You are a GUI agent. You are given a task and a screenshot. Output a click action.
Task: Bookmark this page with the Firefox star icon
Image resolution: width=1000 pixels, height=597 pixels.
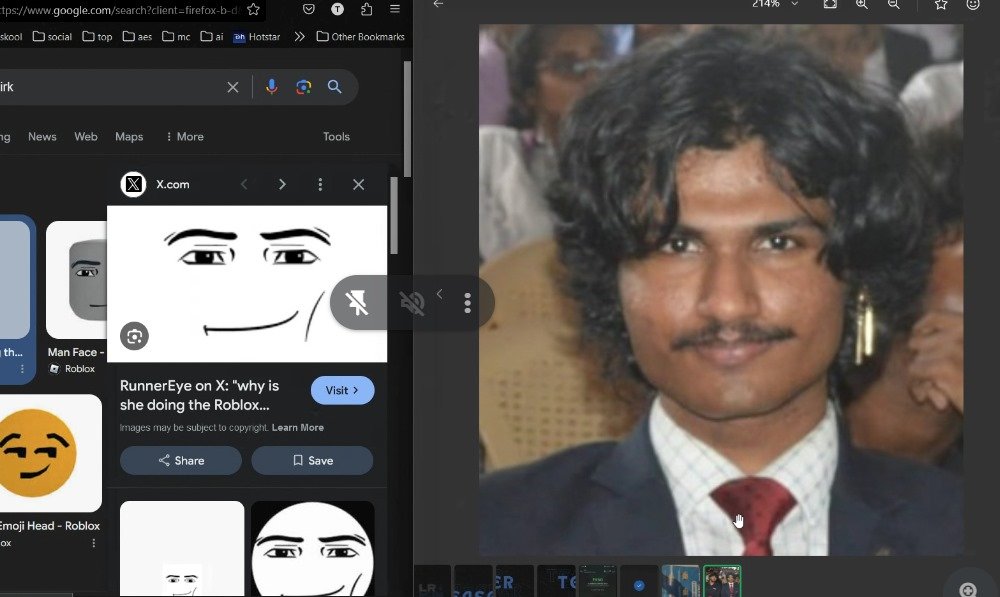click(x=253, y=9)
